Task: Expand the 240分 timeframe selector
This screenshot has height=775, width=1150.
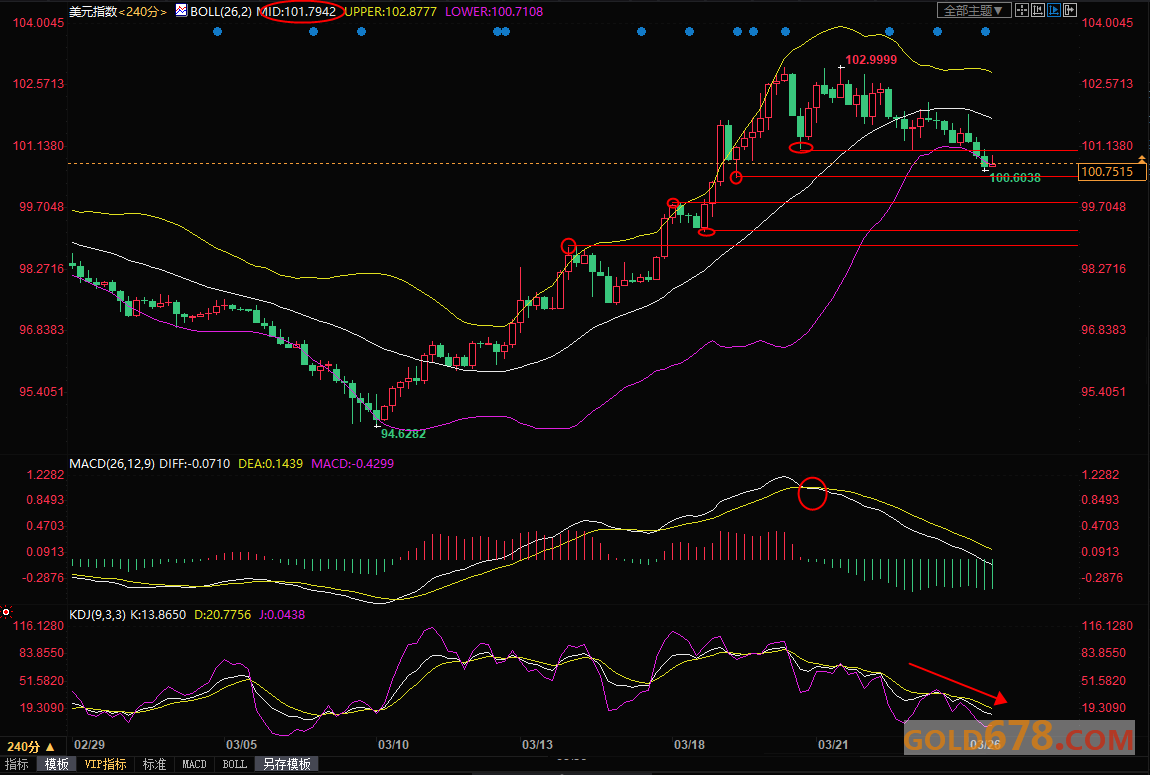Action: click(x=30, y=746)
